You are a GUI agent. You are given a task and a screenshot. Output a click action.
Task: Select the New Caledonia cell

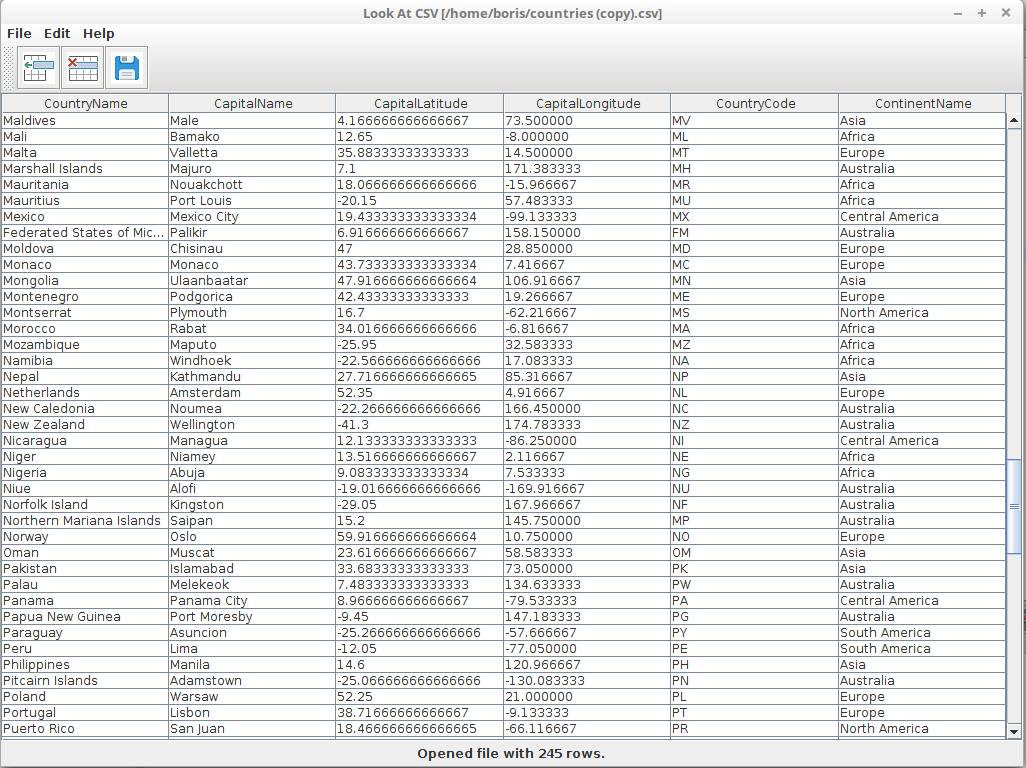tap(85, 409)
